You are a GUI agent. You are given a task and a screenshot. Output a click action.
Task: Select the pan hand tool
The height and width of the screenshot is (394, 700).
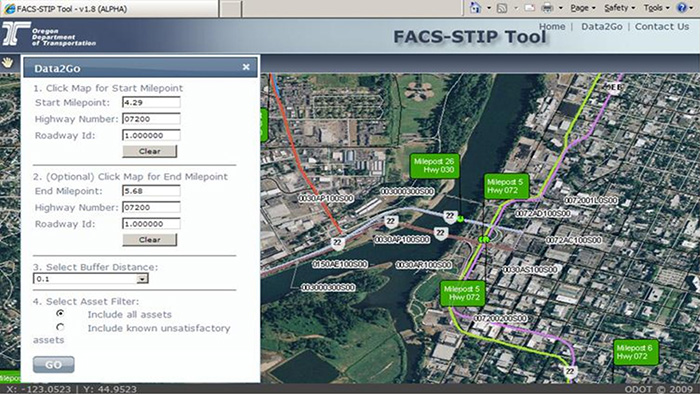click(8, 62)
